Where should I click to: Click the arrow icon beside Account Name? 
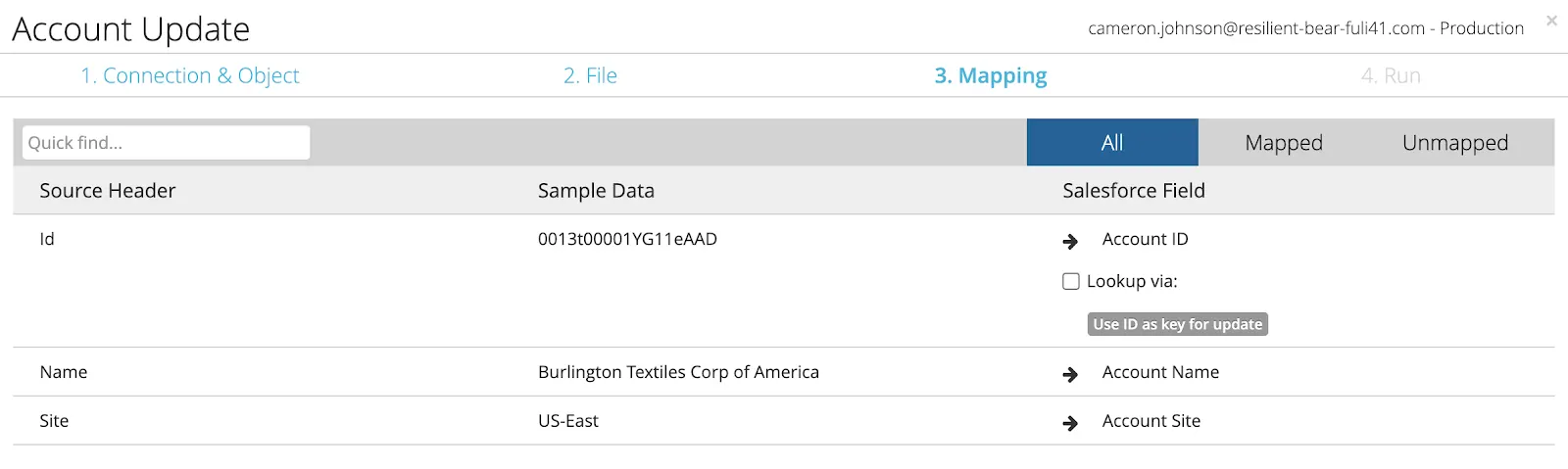(1070, 374)
